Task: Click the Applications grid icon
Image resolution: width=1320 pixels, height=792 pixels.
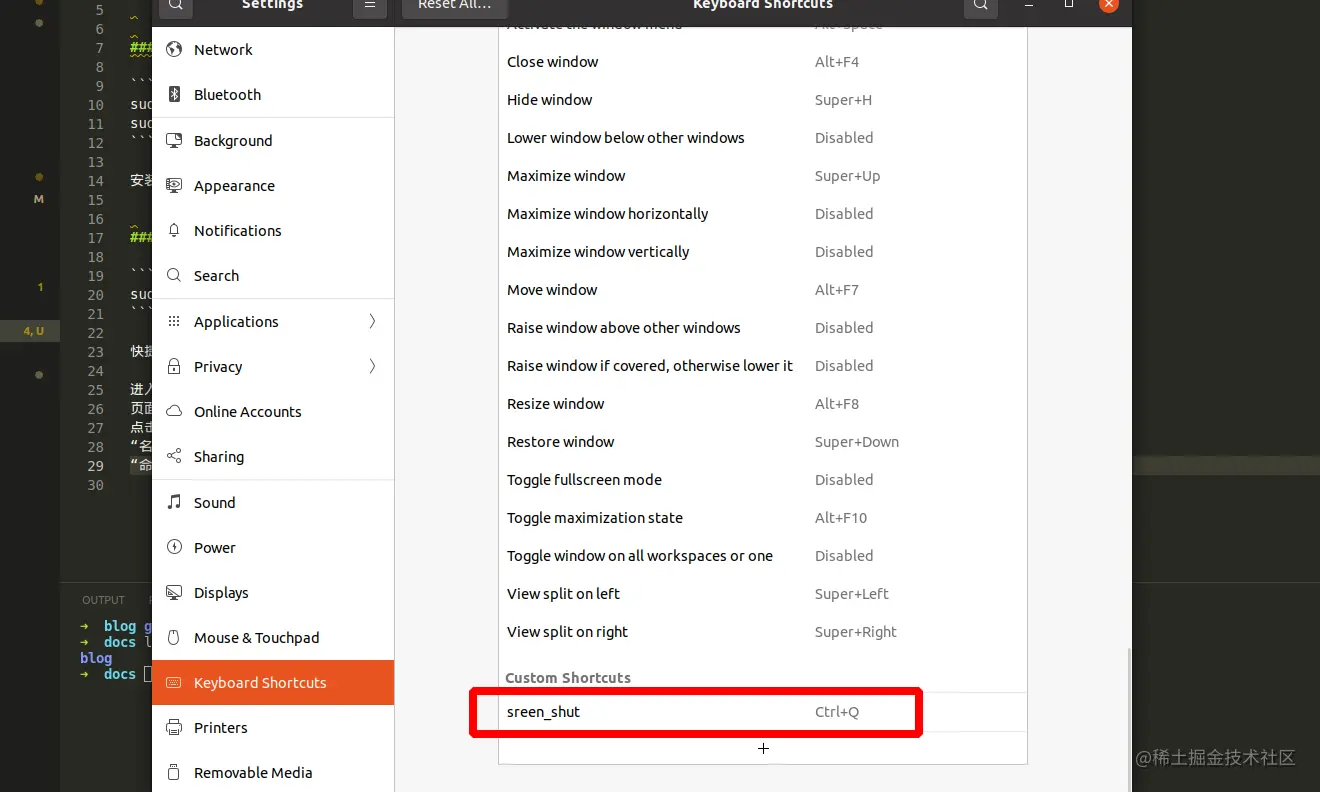Action: tap(174, 322)
